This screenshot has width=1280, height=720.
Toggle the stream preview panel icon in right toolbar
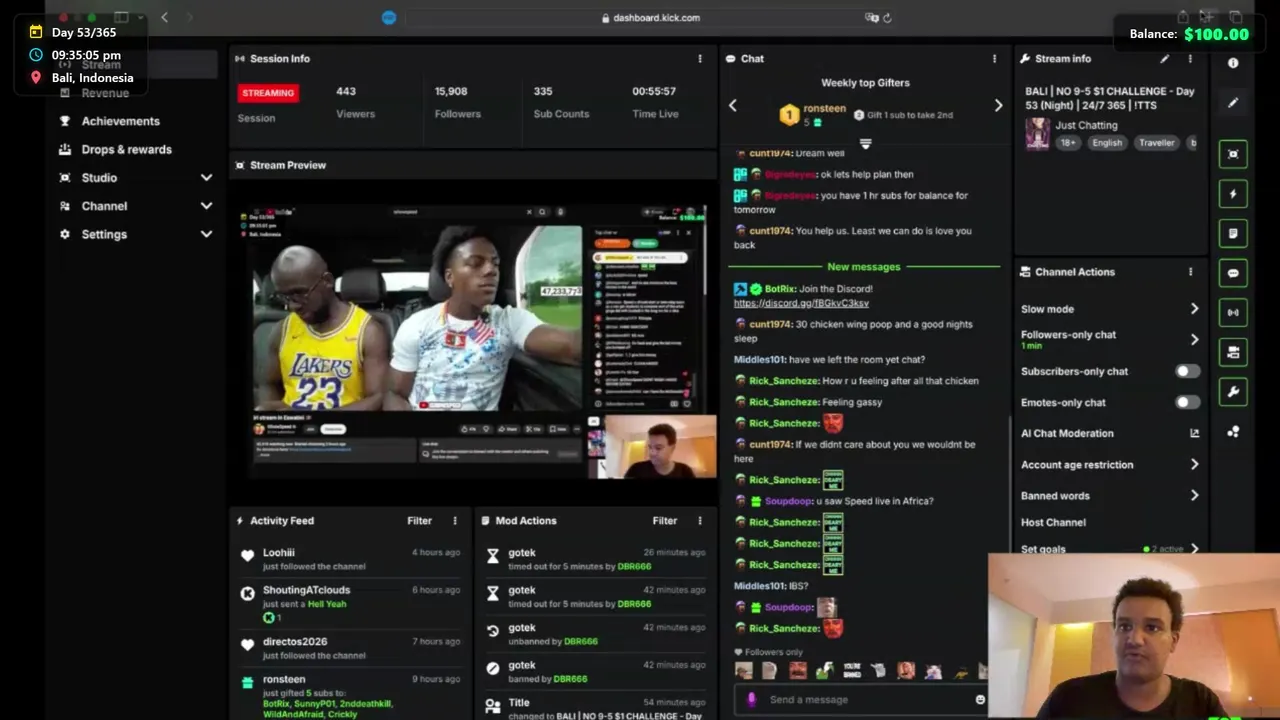tap(1233, 154)
